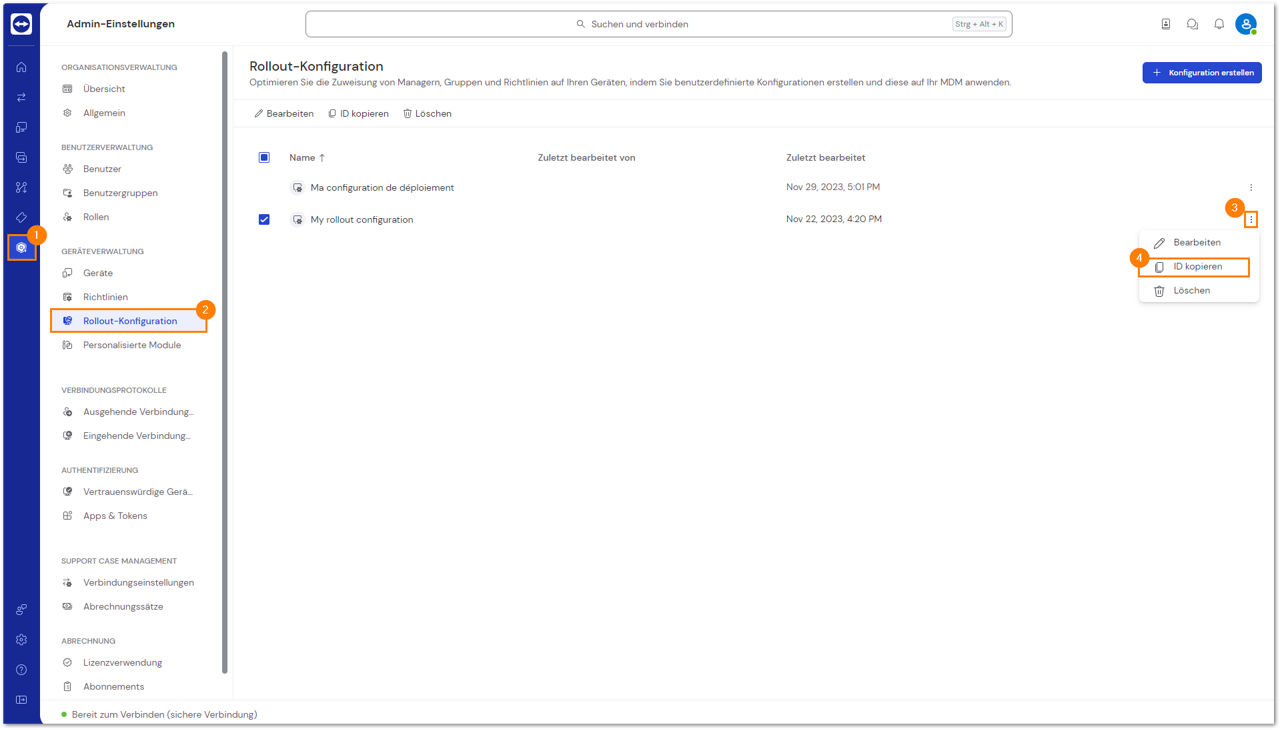Open Vertrauenswürdige Gerä… in the sidebar
This screenshot has height=730, width=1280.
[x=136, y=492]
